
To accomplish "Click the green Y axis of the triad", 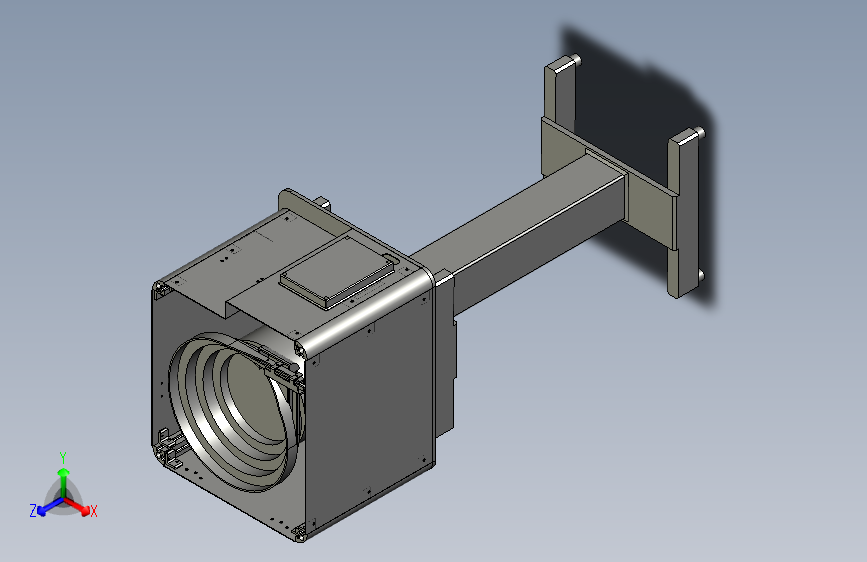I will pyautogui.click(x=64, y=484).
